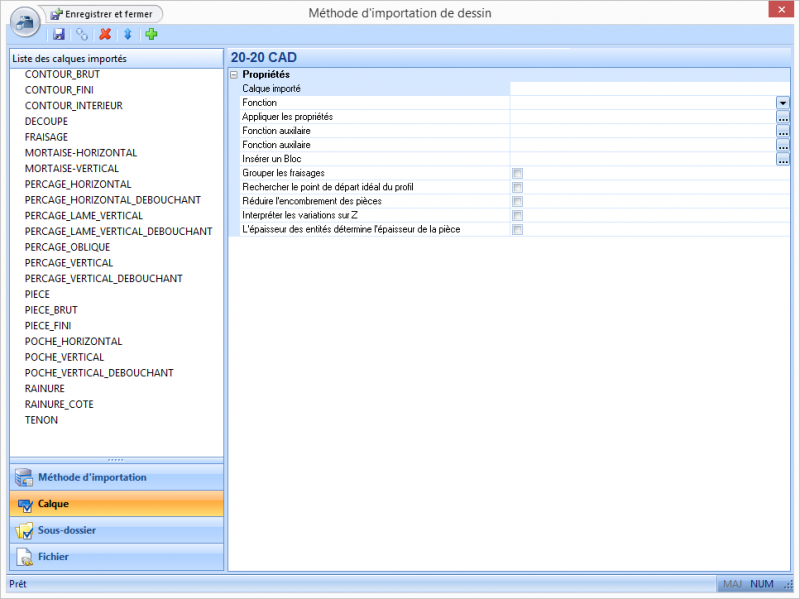Enable the Grouper les fraisages checkbox

click(517, 173)
